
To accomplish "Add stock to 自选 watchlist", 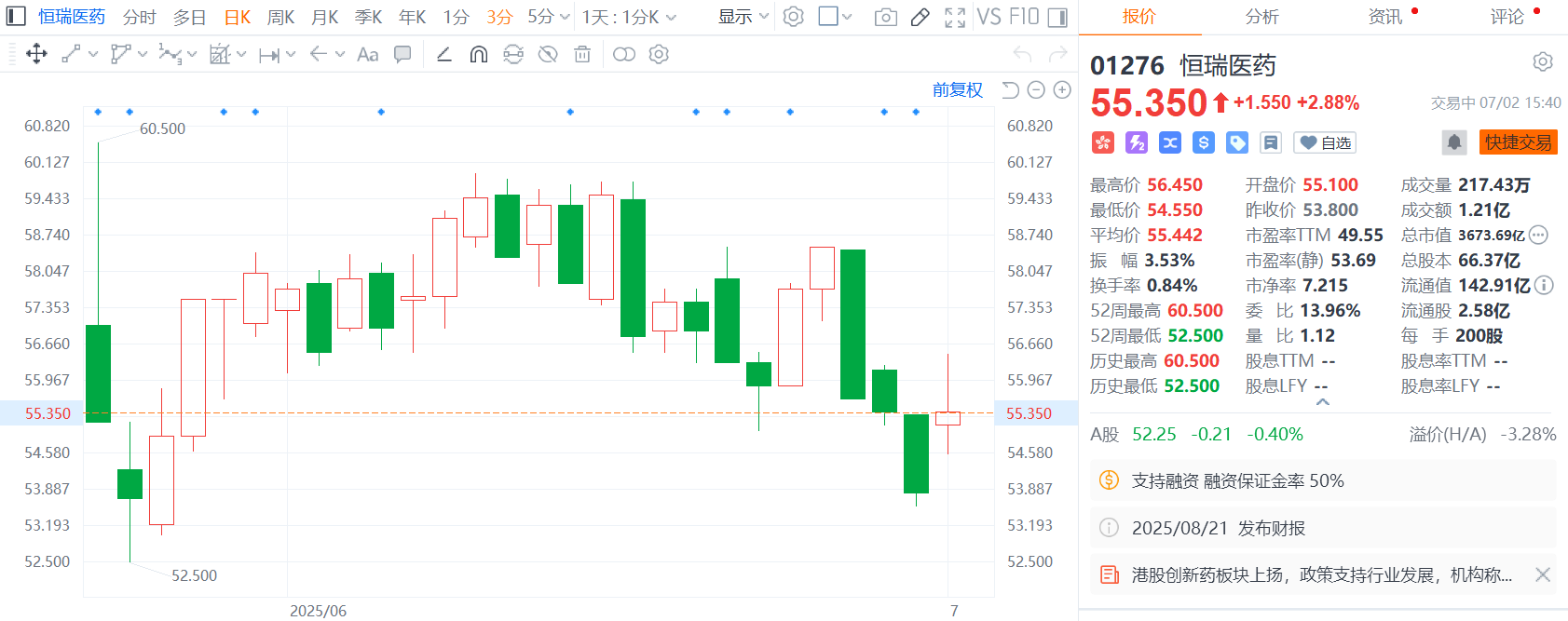I will point(1325,142).
